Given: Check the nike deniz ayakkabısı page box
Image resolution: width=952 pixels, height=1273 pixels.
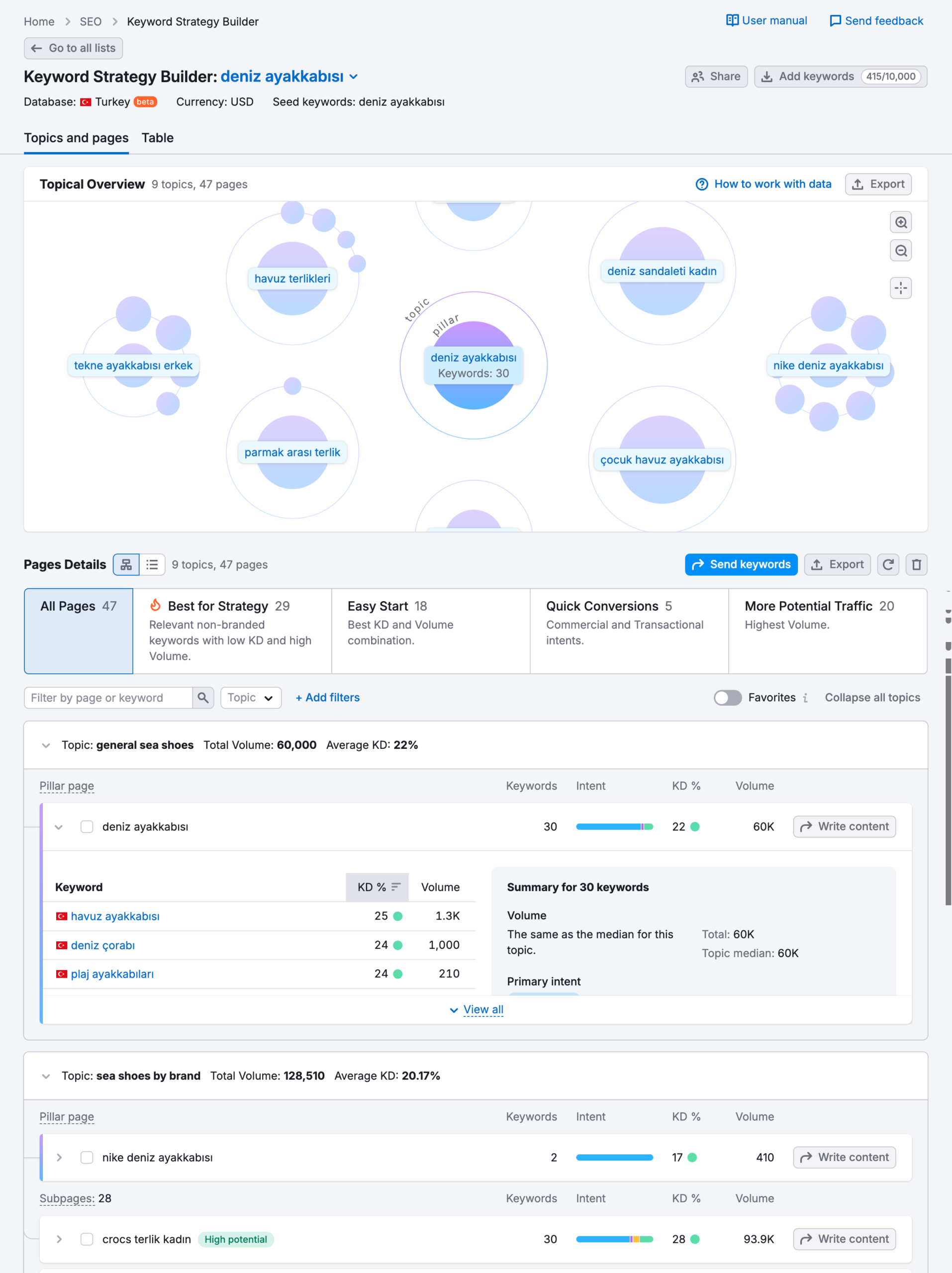Looking at the screenshot, I should pyautogui.click(x=87, y=1157).
